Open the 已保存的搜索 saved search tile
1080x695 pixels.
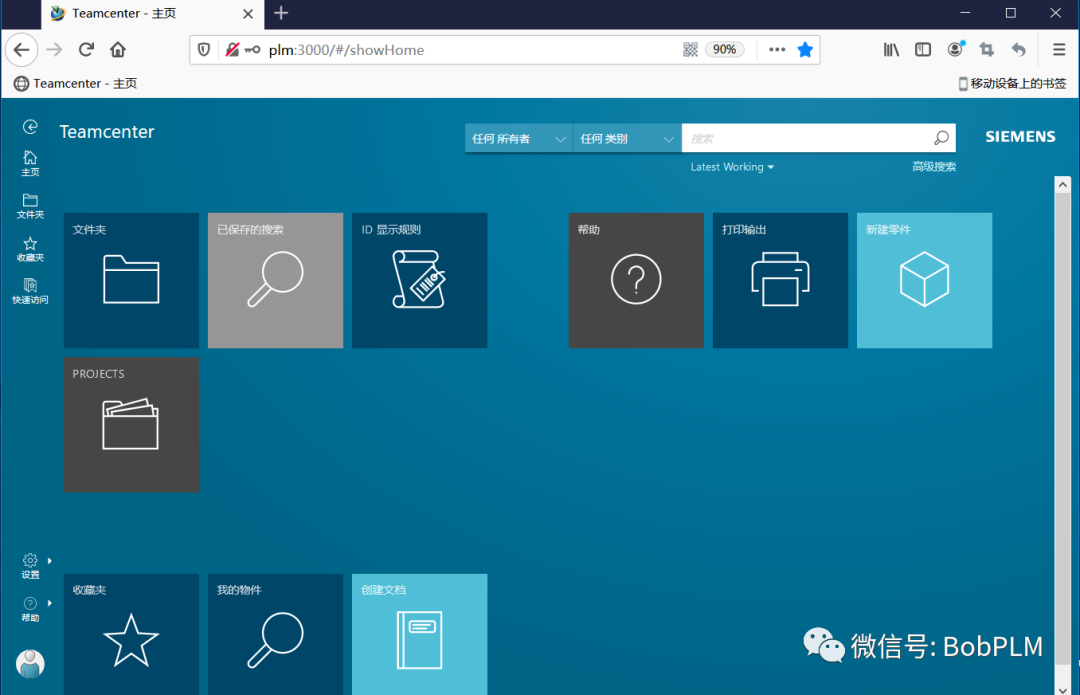(276, 280)
